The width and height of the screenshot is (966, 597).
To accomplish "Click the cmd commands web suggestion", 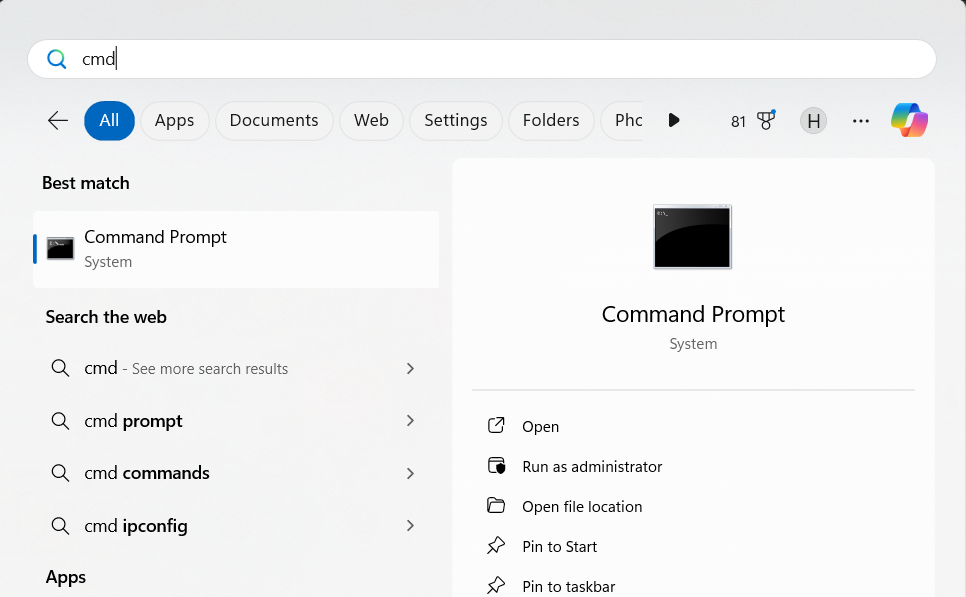I will click(237, 473).
